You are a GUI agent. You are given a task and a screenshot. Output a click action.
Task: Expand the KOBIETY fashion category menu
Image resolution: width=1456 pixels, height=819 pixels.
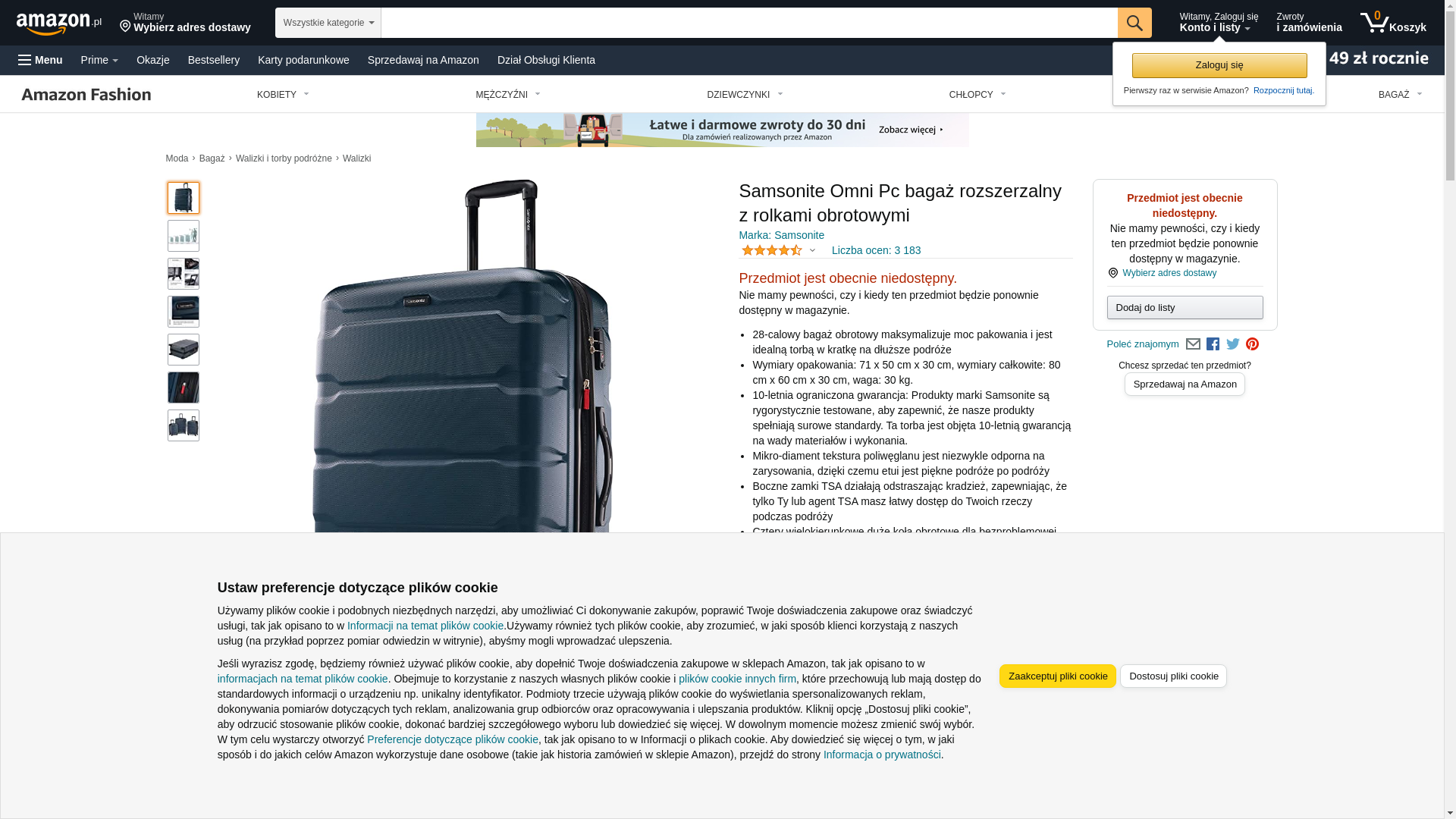tap(283, 95)
